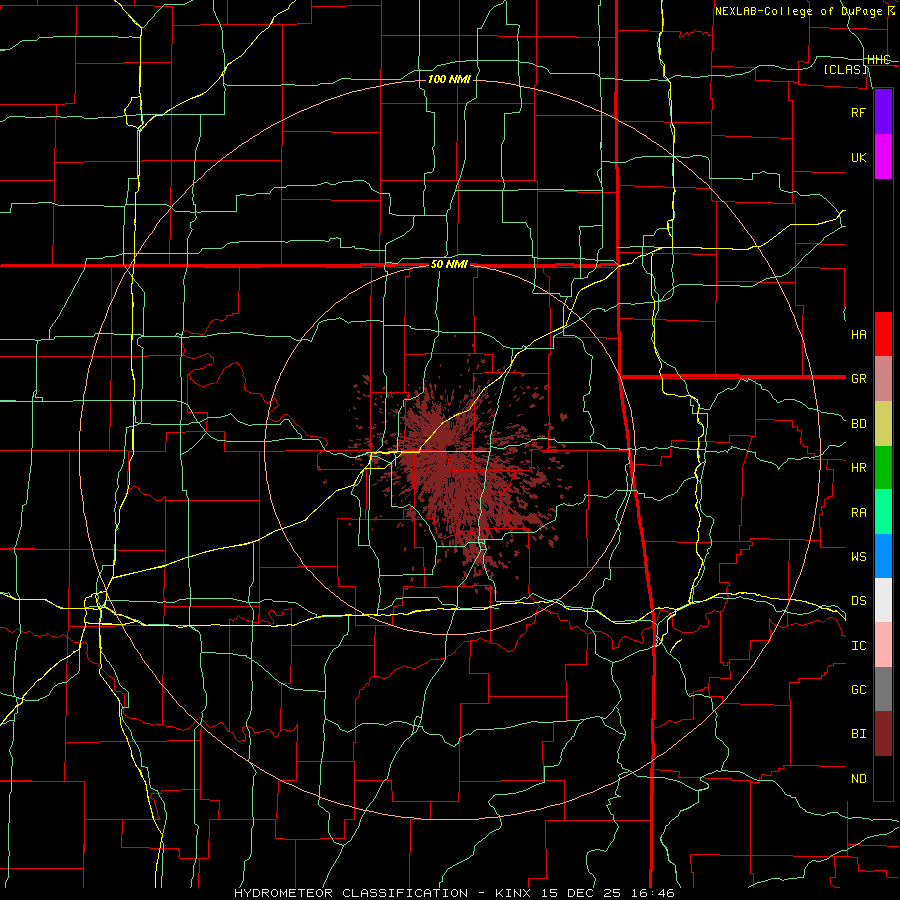The width and height of the screenshot is (900, 900).
Task: Click the UK legend label
Action: tap(859, 157)
